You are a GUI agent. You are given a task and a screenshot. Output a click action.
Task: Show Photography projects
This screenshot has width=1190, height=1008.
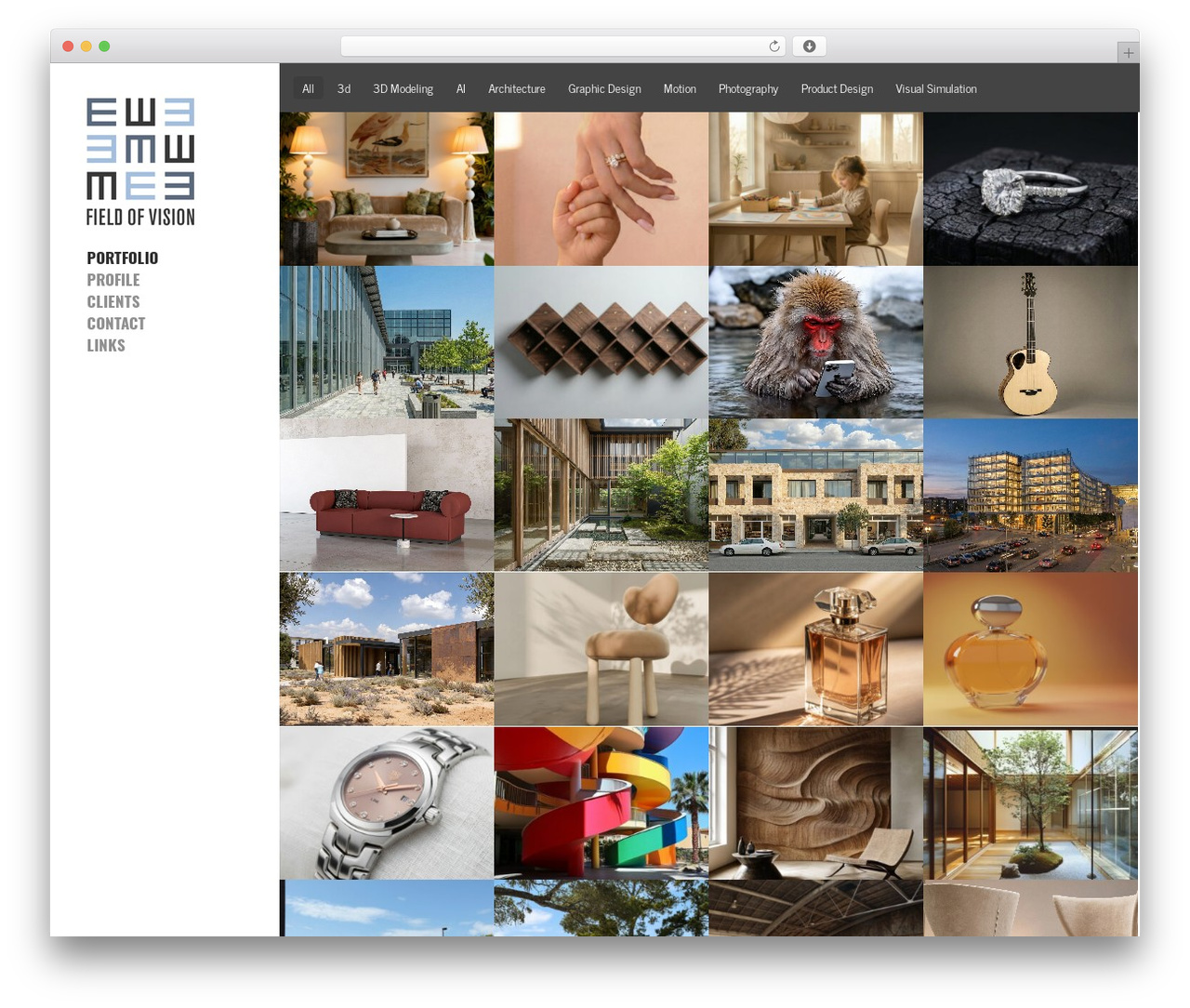click(748, 88)
